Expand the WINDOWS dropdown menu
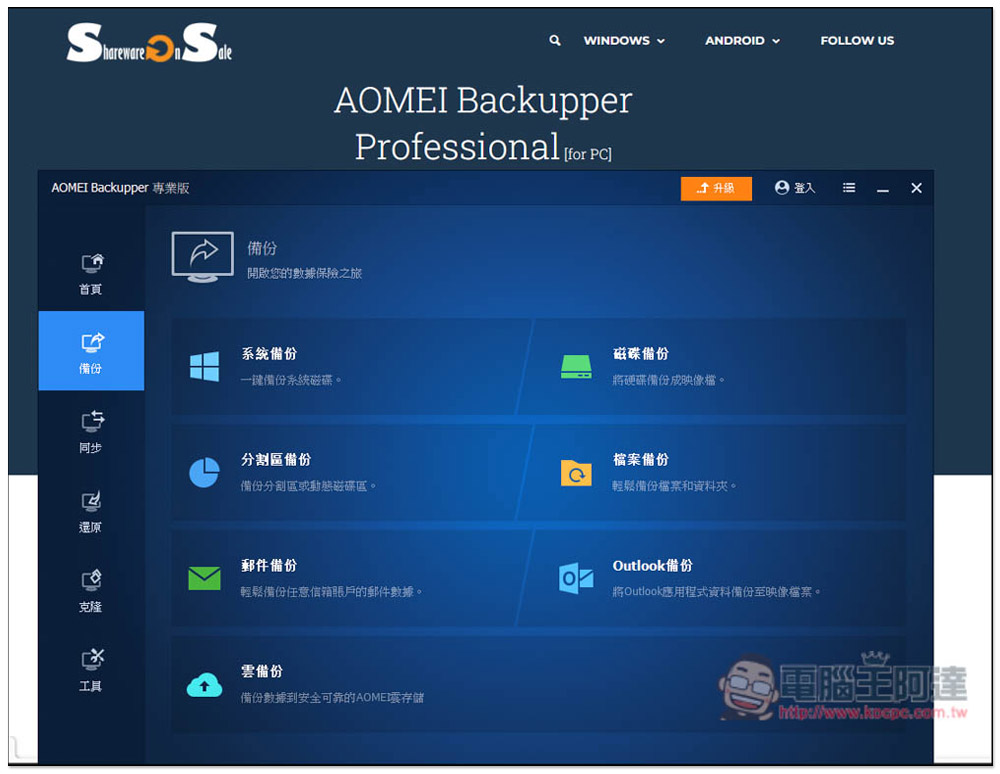This screenshot has width=1000, height=774. [624, 41]
